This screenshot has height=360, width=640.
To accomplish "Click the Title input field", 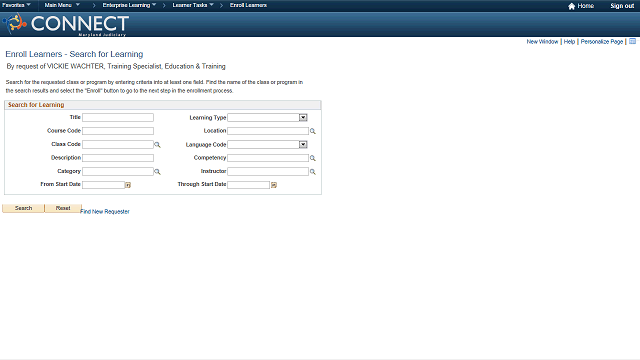I will [x=118, y=118].
